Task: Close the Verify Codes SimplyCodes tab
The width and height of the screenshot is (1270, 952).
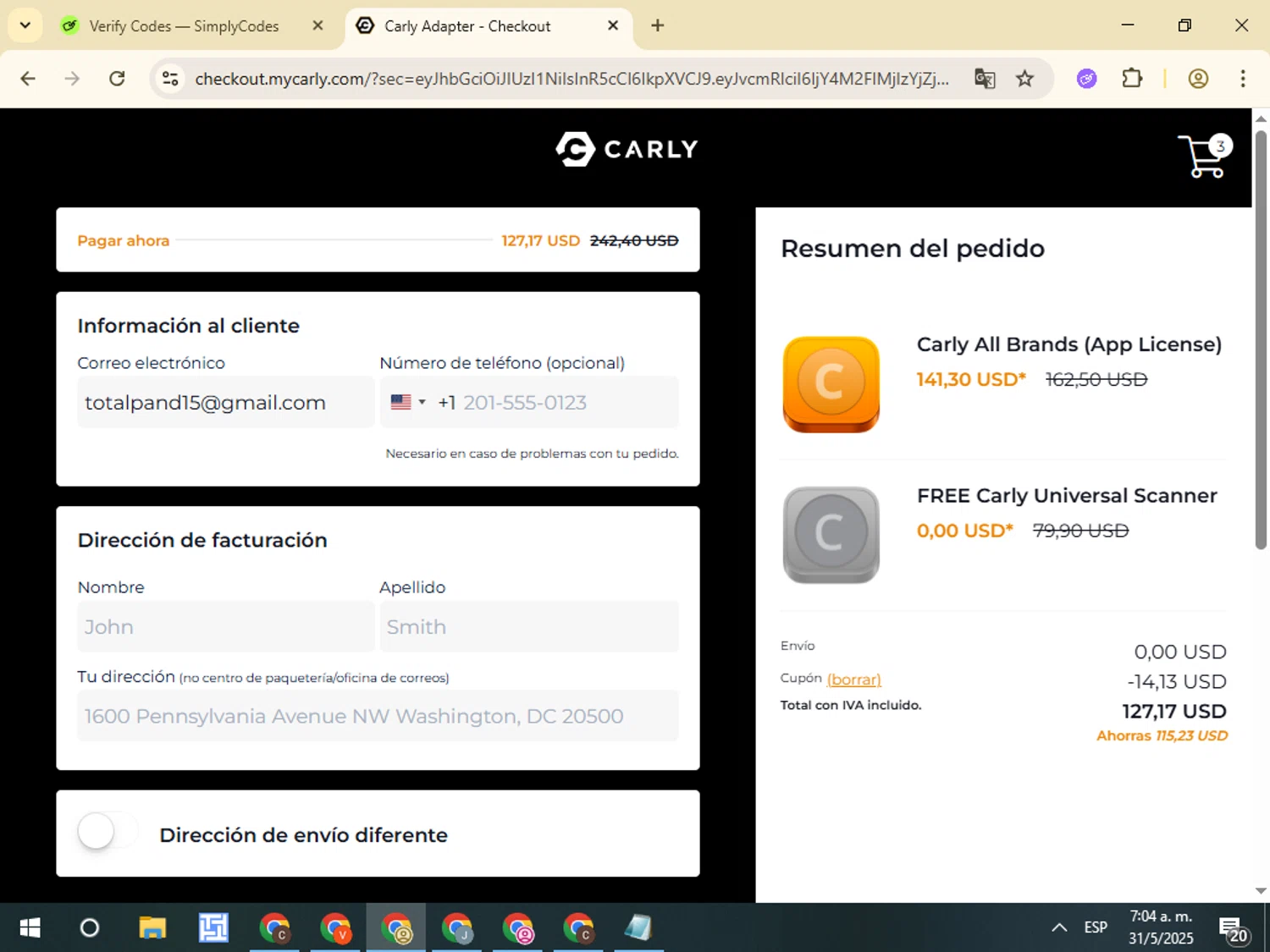Action: click(317, 25)
